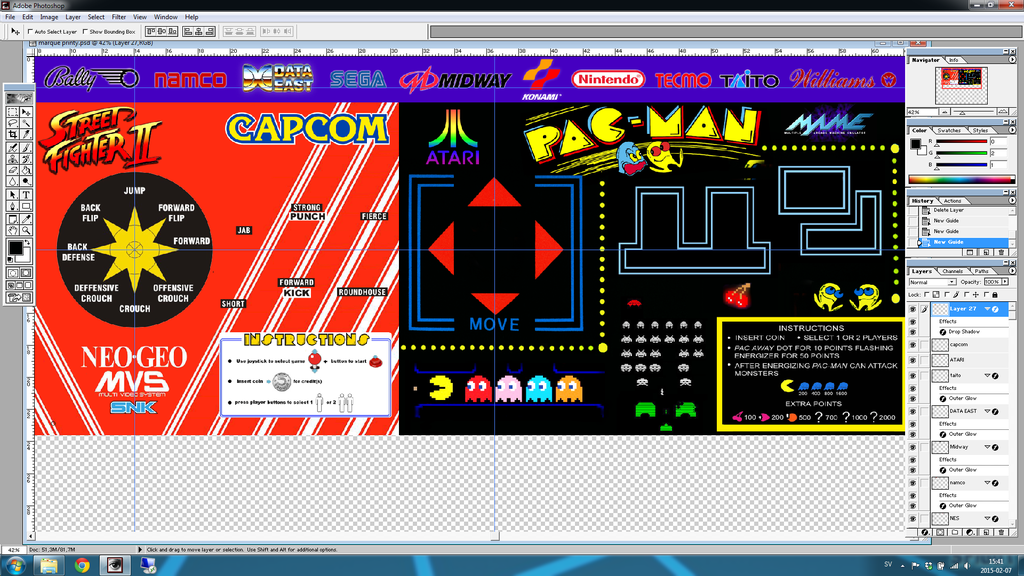Viewport: 1024px width, 576px height.
Task: Select the Paintbrush tool
Action: click(x=25, y=148)
